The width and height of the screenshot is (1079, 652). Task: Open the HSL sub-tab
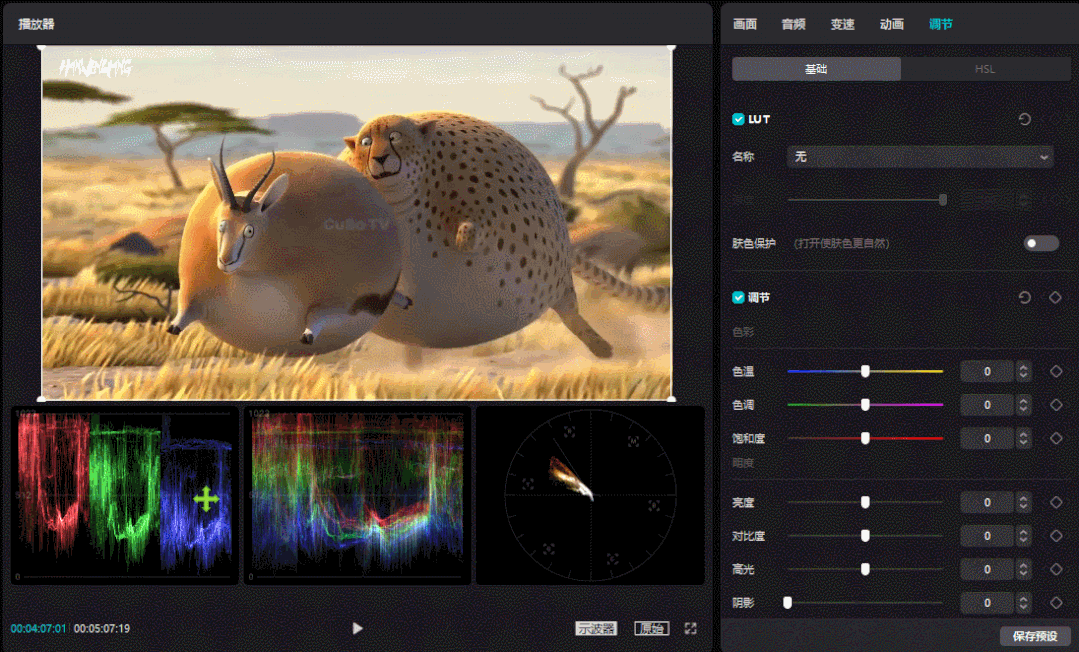[985, 69]
